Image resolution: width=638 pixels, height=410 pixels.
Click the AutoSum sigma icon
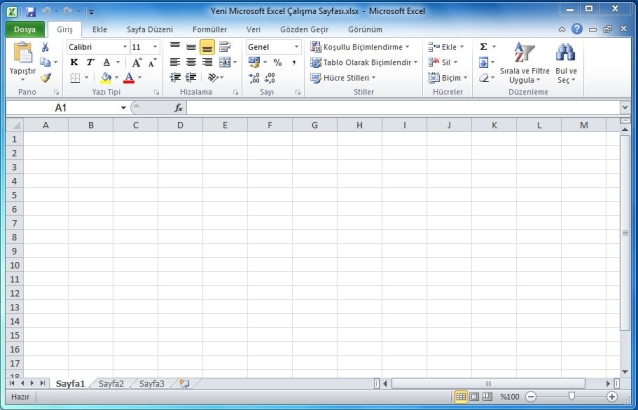coord(484,47)
